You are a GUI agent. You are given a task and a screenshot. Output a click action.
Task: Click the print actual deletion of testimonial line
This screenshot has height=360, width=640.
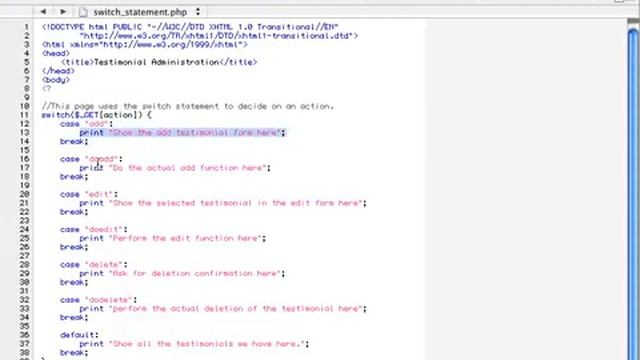(x=223, y=309)
